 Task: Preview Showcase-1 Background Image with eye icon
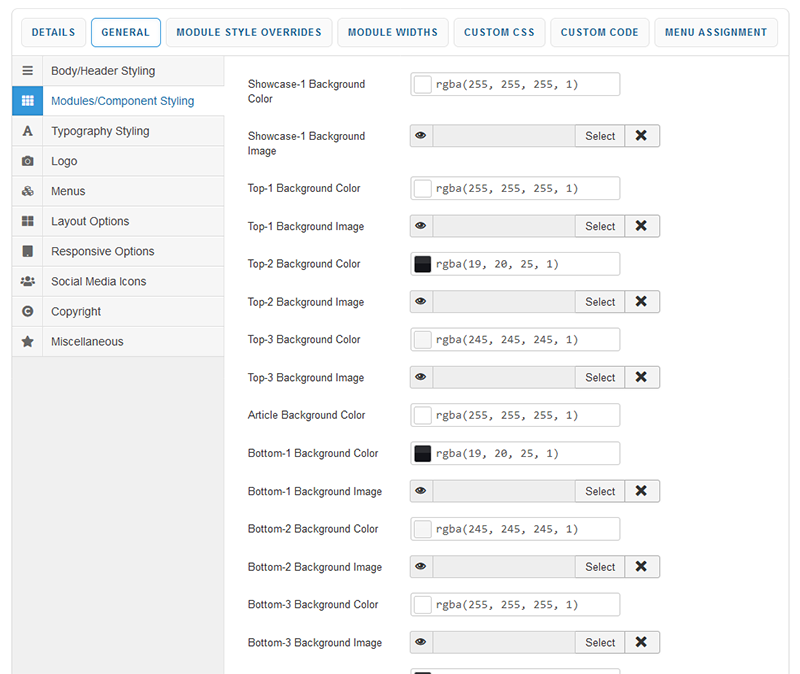point(421,136)
